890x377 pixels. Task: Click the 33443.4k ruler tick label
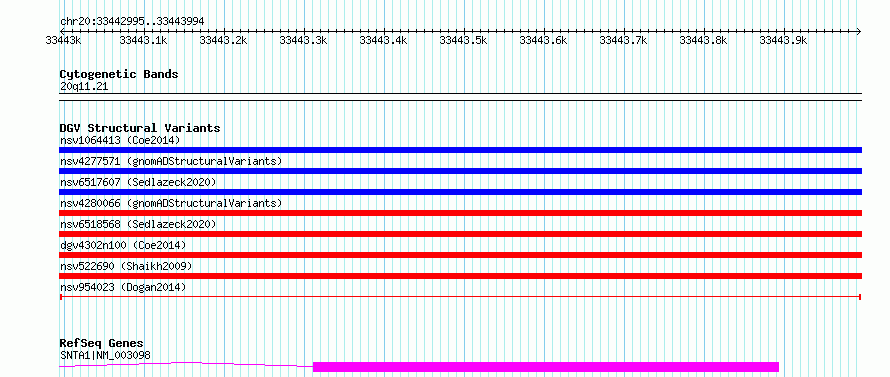tap(384, 40)
